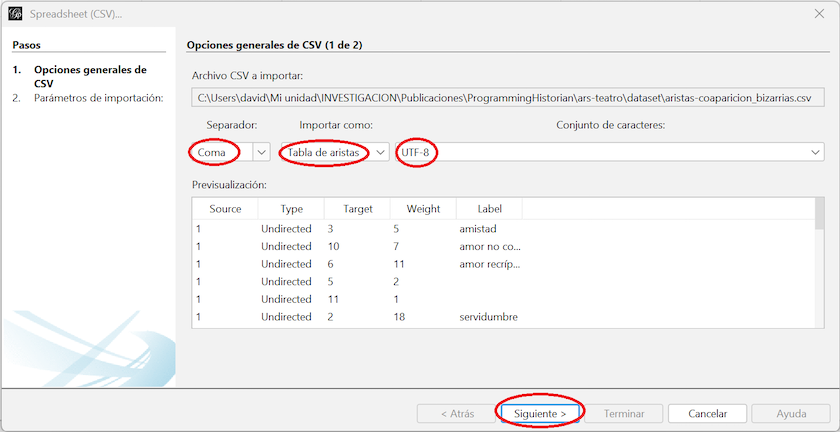Click the UTF-8 character set field
This screenshot has width=840, height=432.
(600, 152)
